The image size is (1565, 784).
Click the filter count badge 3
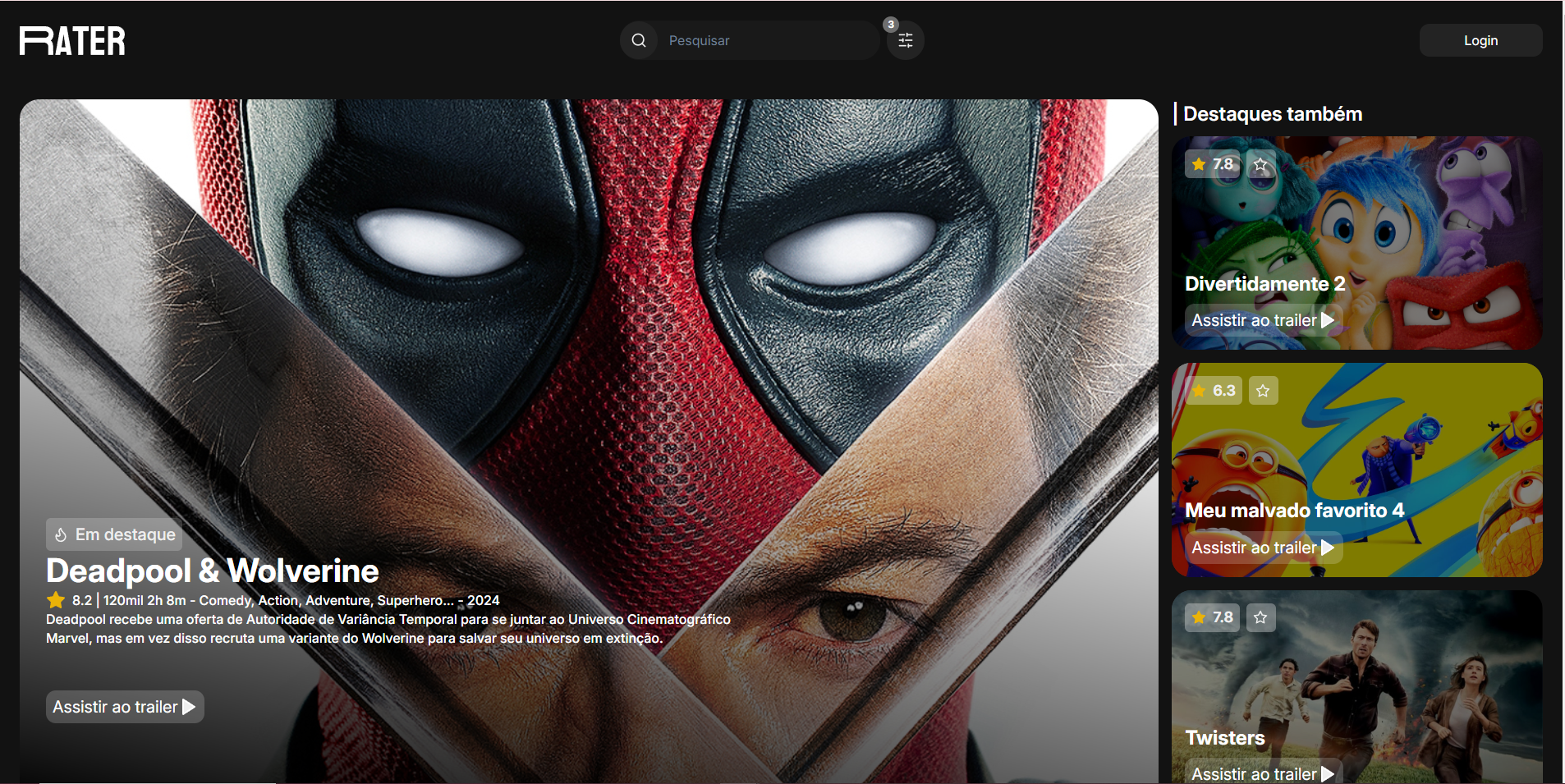(x=891, y=25)
